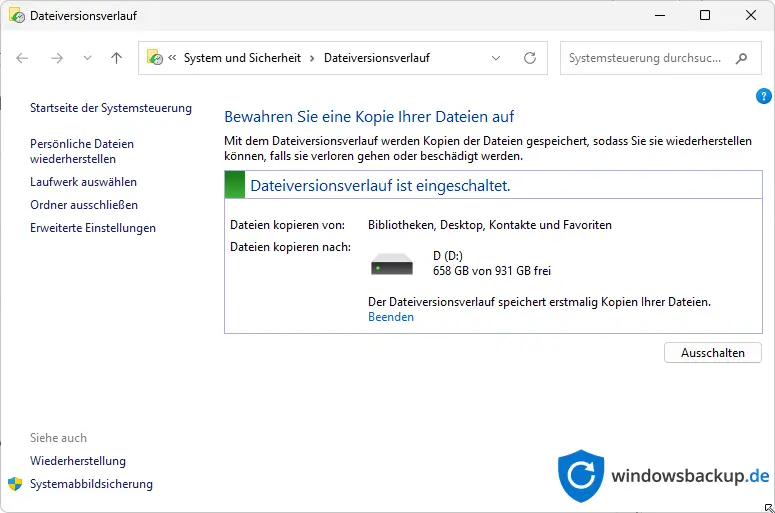Click the forward navigation arrow
Screen dimensions: 775x513
[x=57, y=58]
